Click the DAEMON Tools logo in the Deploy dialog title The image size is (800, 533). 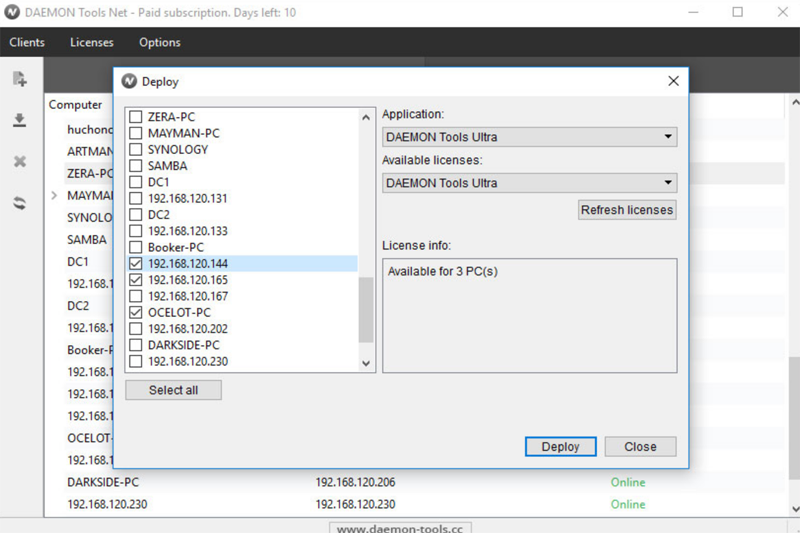click(129, 81)
